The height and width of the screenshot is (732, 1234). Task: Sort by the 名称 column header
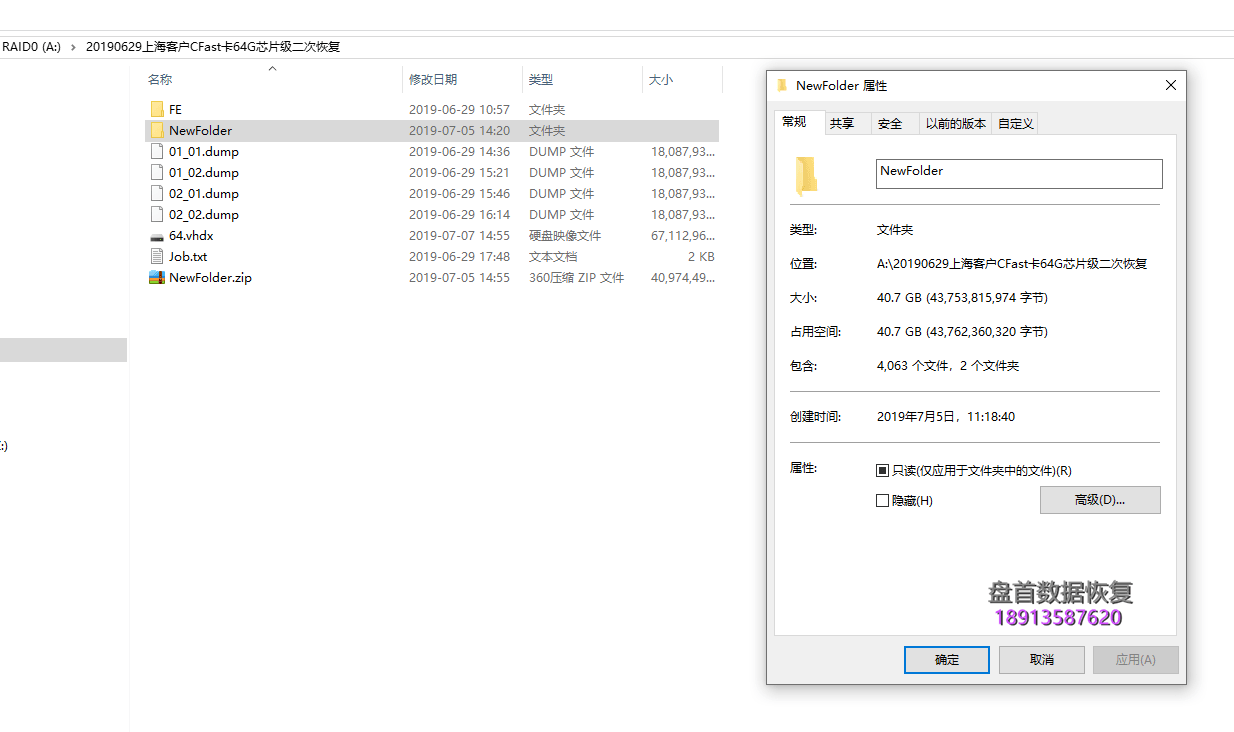pos(160,79)
